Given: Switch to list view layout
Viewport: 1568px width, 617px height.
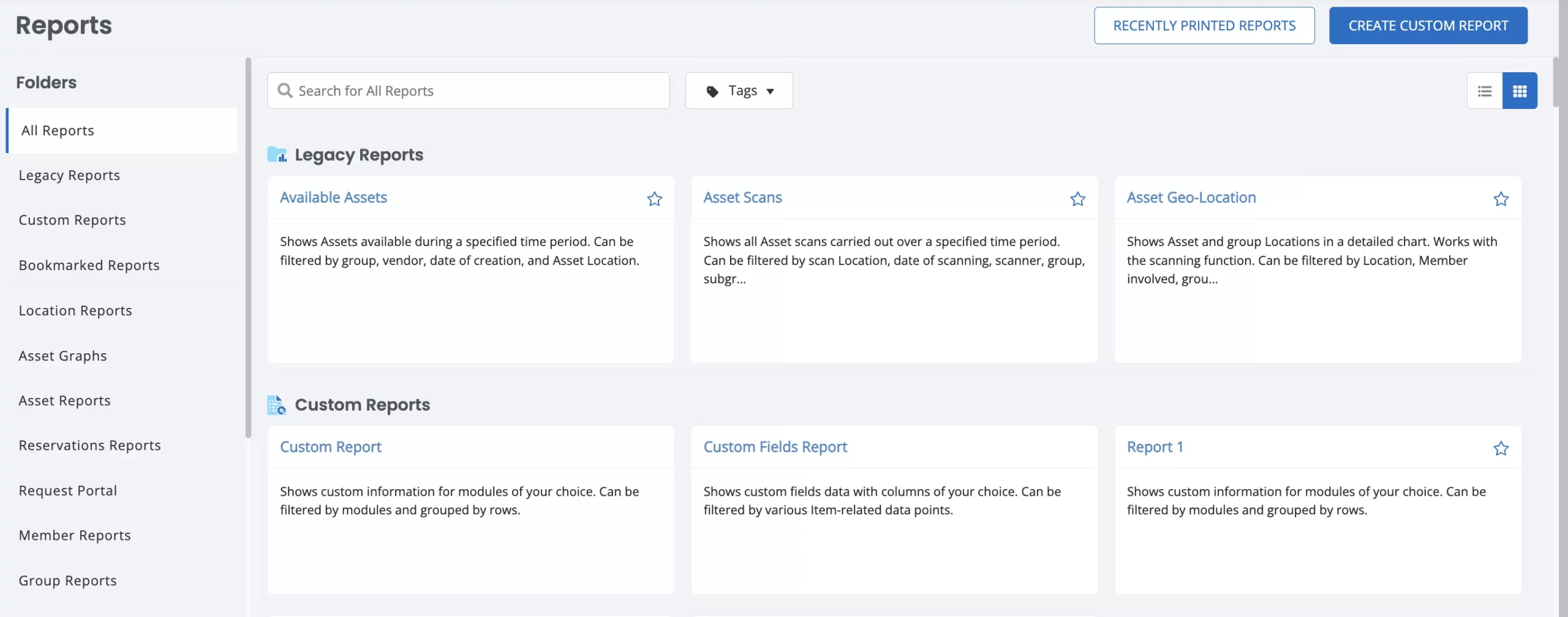Looking at the screenshot, I should click(x=1485, y=91).
